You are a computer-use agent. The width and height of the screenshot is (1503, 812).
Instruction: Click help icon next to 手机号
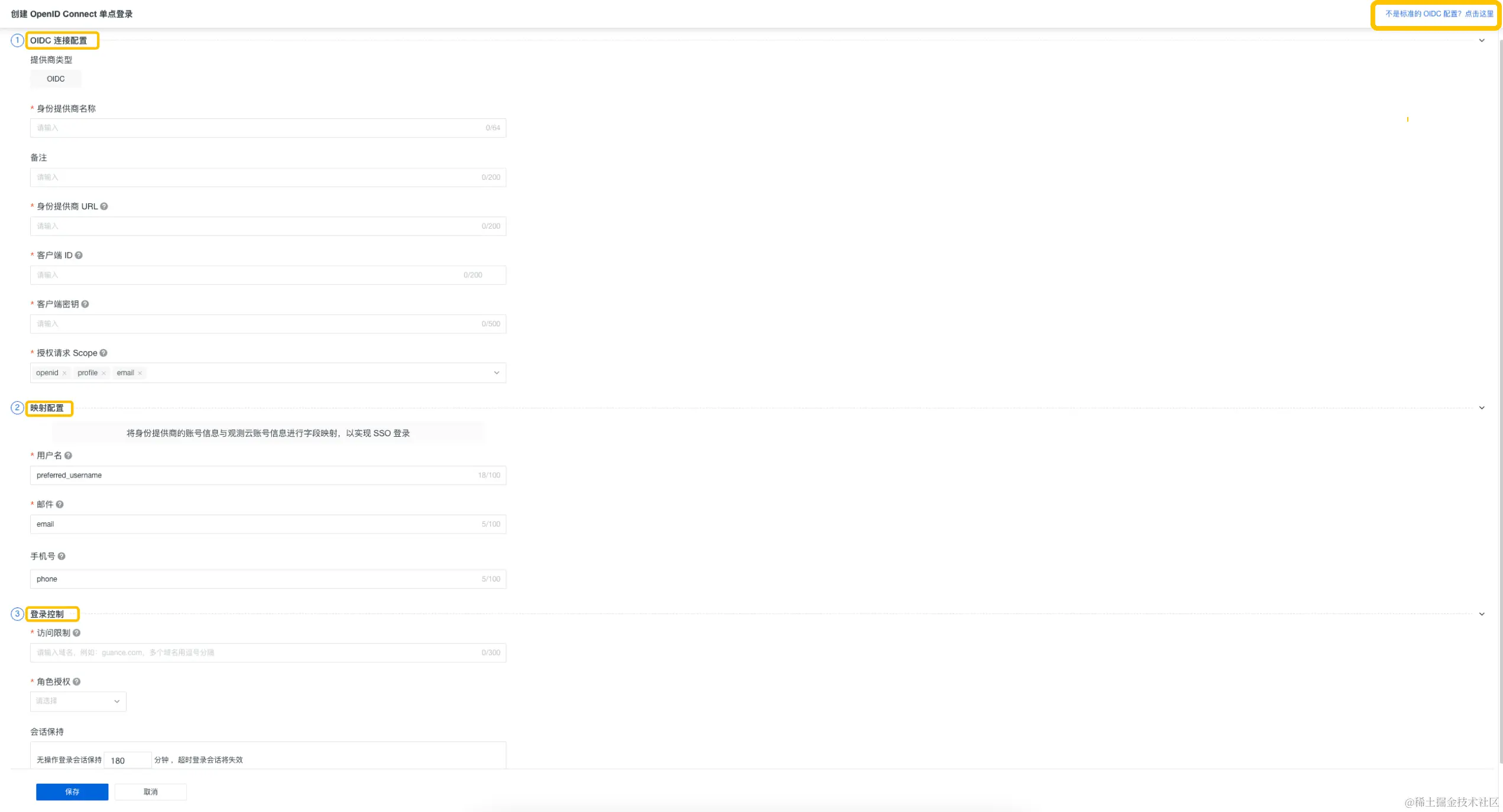click(61, 557)
